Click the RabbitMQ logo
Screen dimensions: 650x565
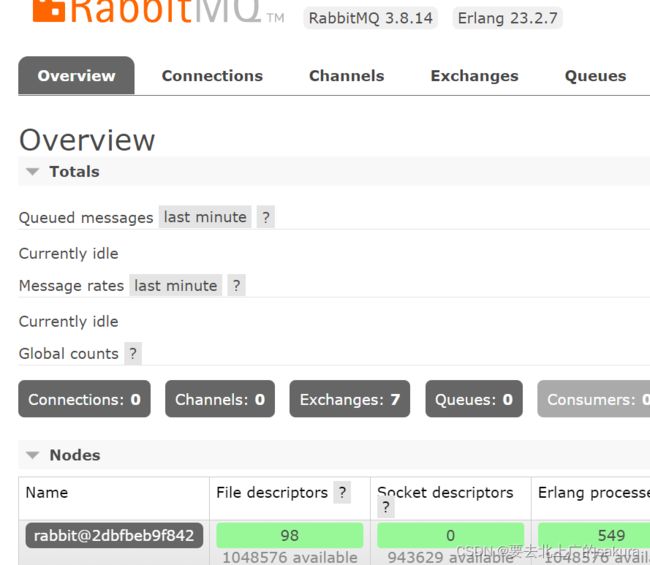(158, 12)
